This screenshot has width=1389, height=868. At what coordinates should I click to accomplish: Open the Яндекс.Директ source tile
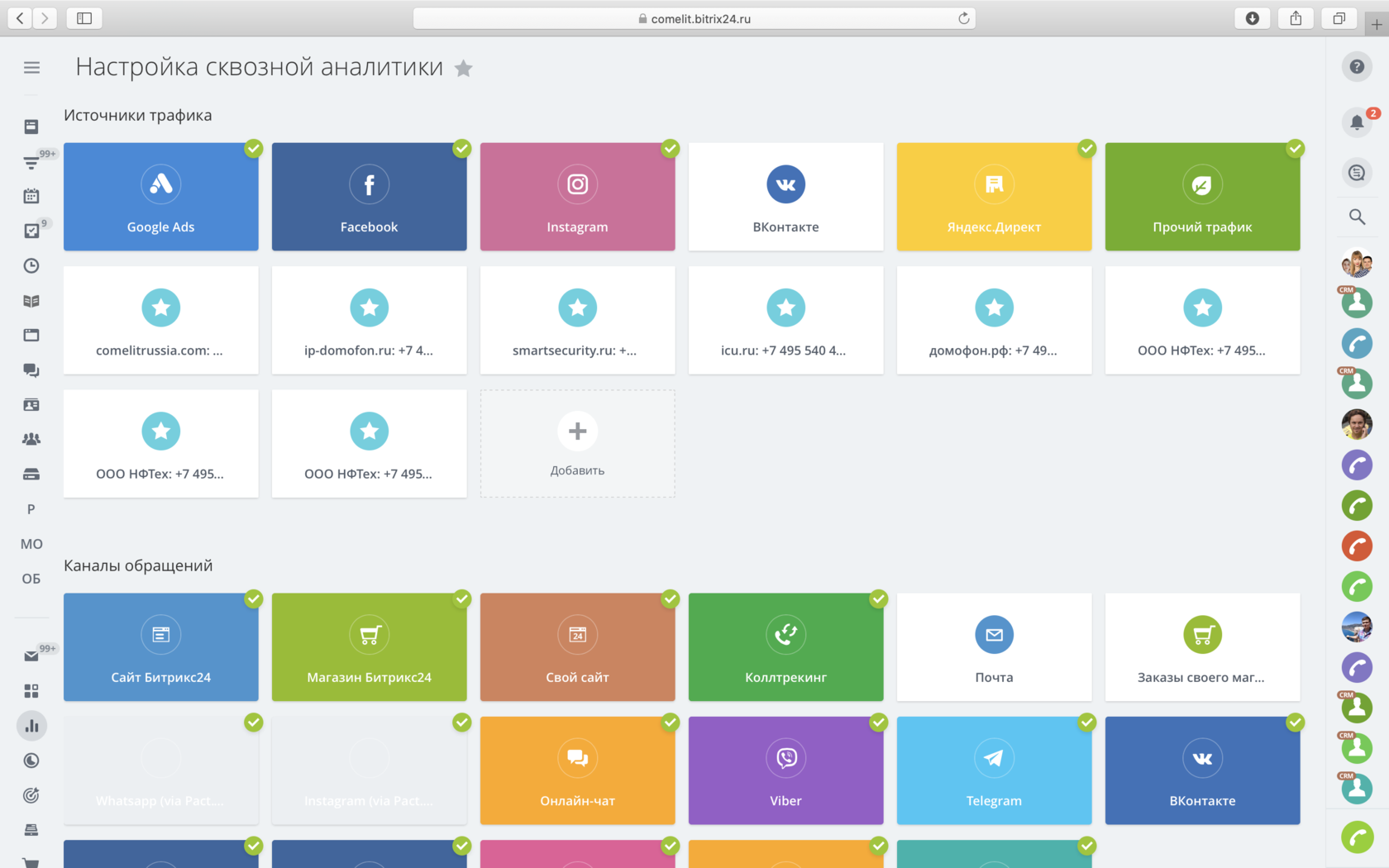[994, 197]
